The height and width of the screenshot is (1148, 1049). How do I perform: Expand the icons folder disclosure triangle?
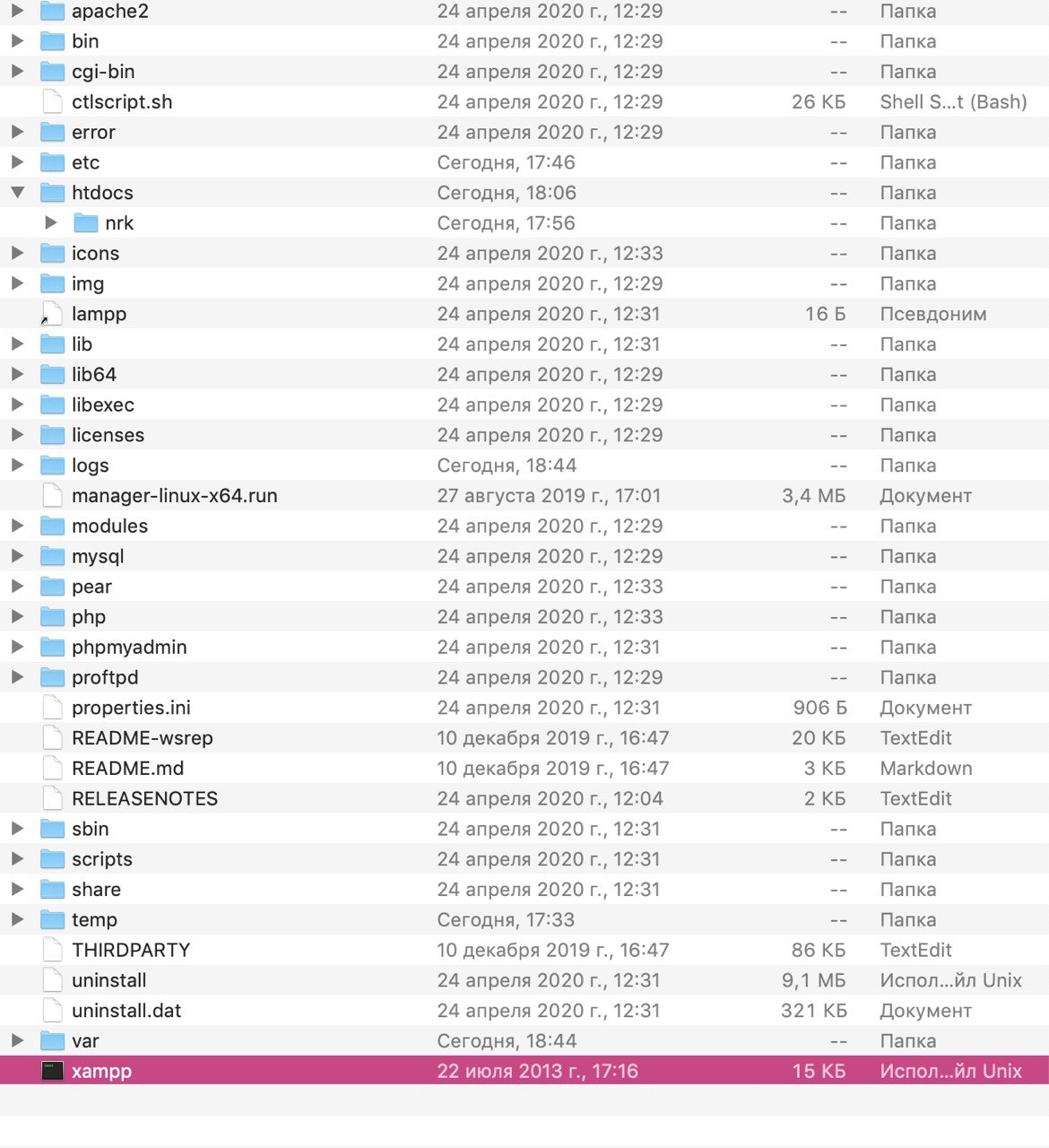pyautogui.click(x=18, y=253)
